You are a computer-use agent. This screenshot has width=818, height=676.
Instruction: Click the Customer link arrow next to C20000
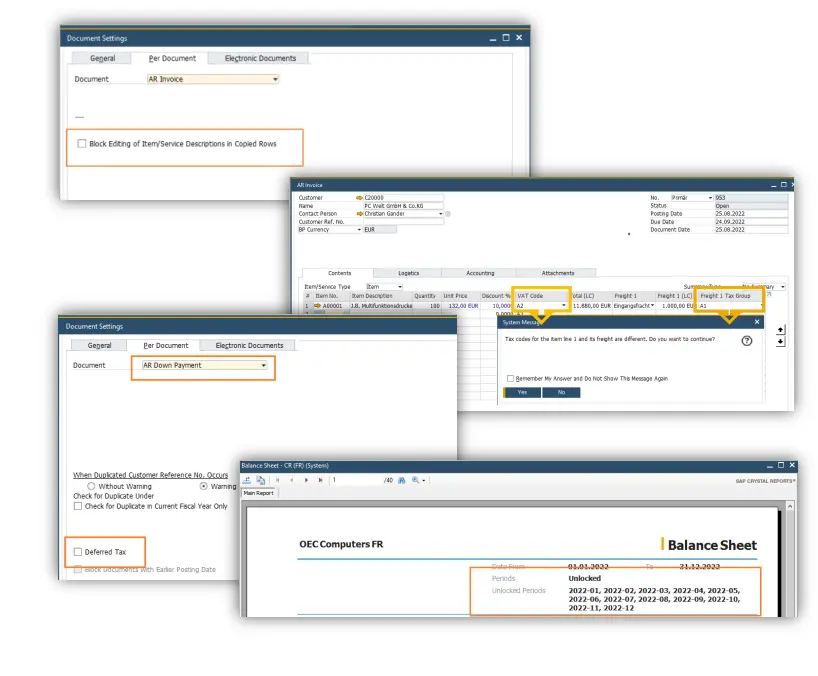coord(359,198)
